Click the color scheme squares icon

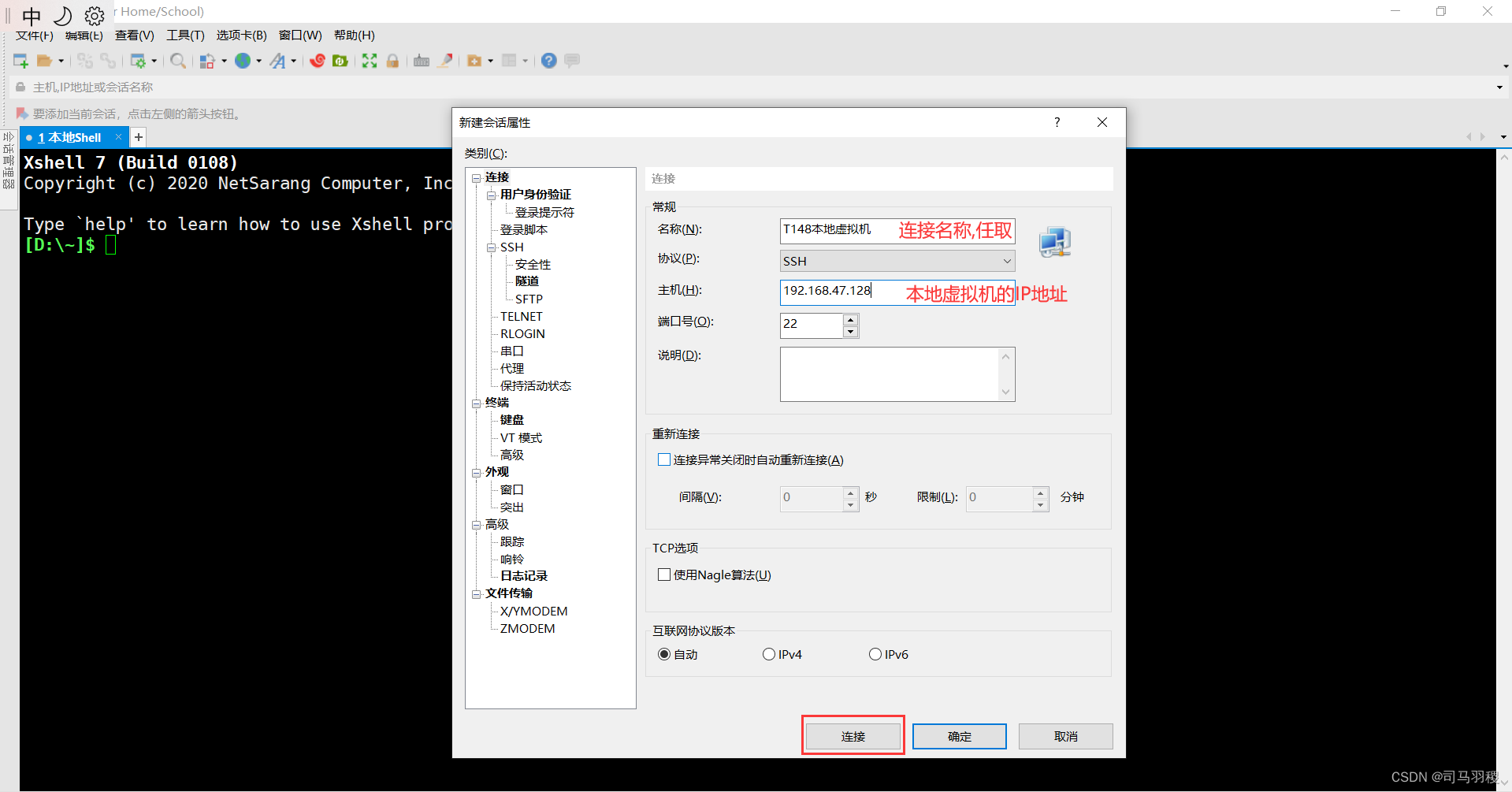point(207,61)
